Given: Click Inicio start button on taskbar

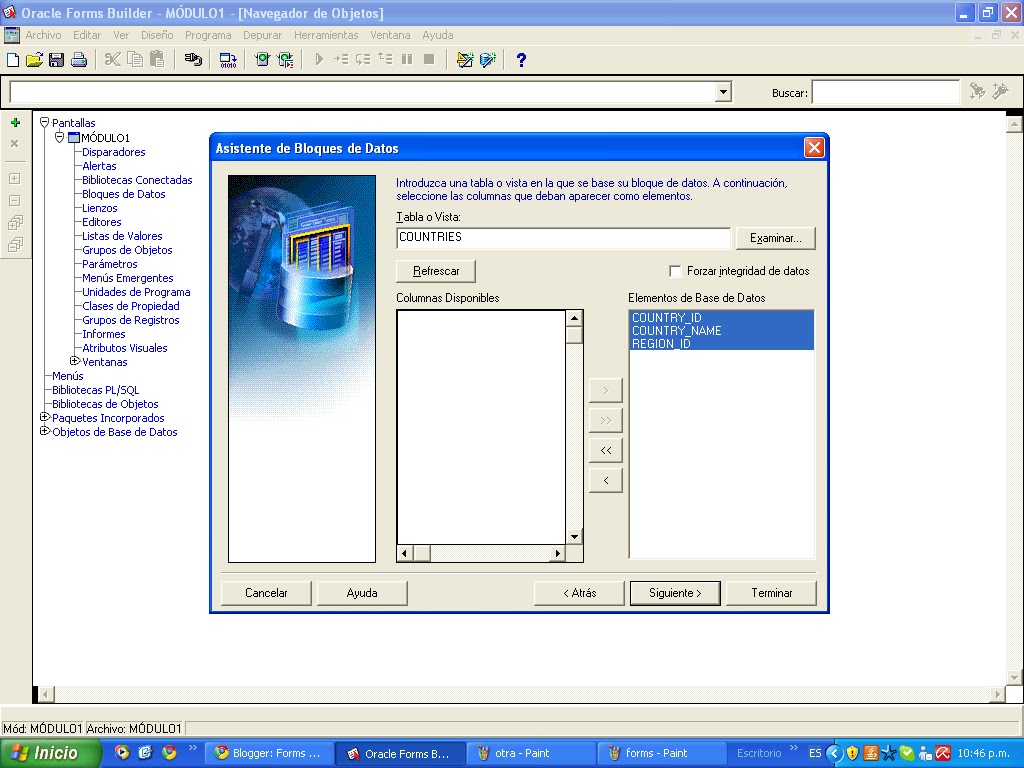Looking at the screenshot, I should tap(51, 753).
